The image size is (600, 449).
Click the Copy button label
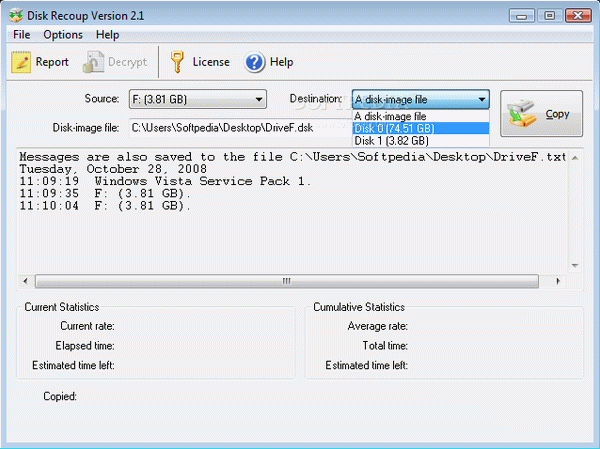[x=557, y=114]
